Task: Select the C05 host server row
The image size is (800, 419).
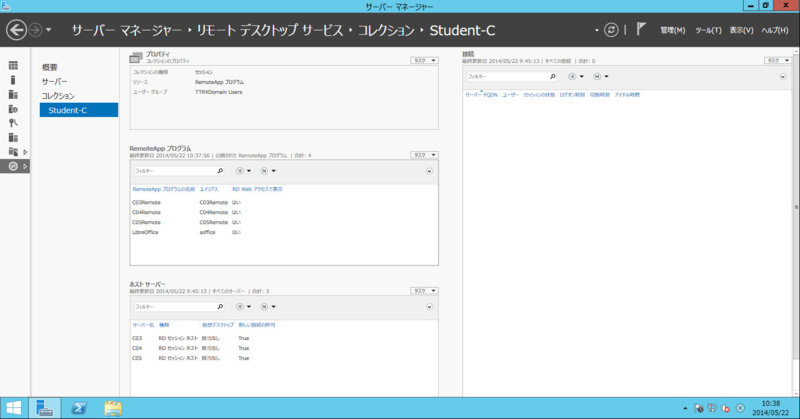Action: (284, 358)
